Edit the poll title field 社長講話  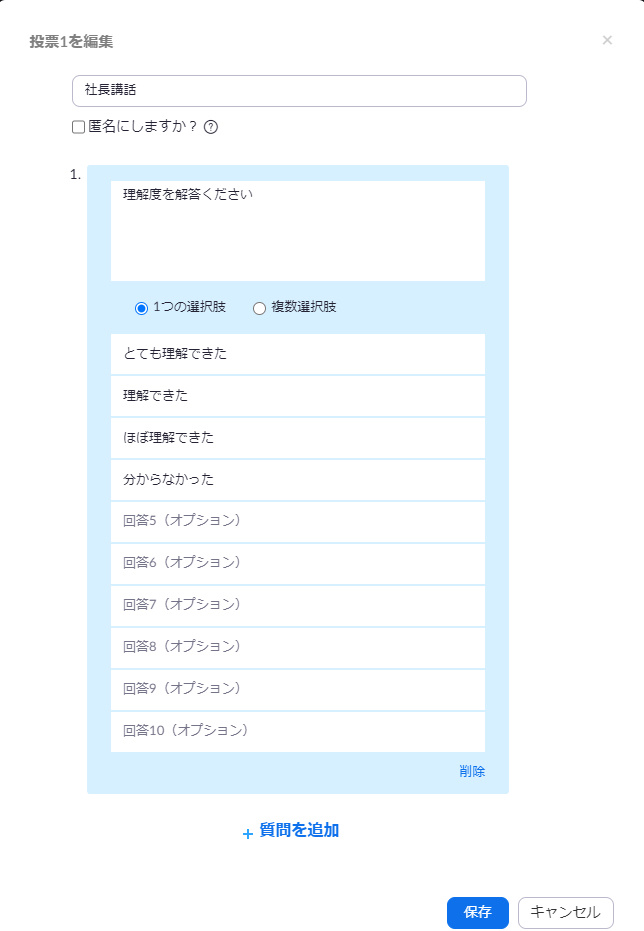(x=299, y=91)
